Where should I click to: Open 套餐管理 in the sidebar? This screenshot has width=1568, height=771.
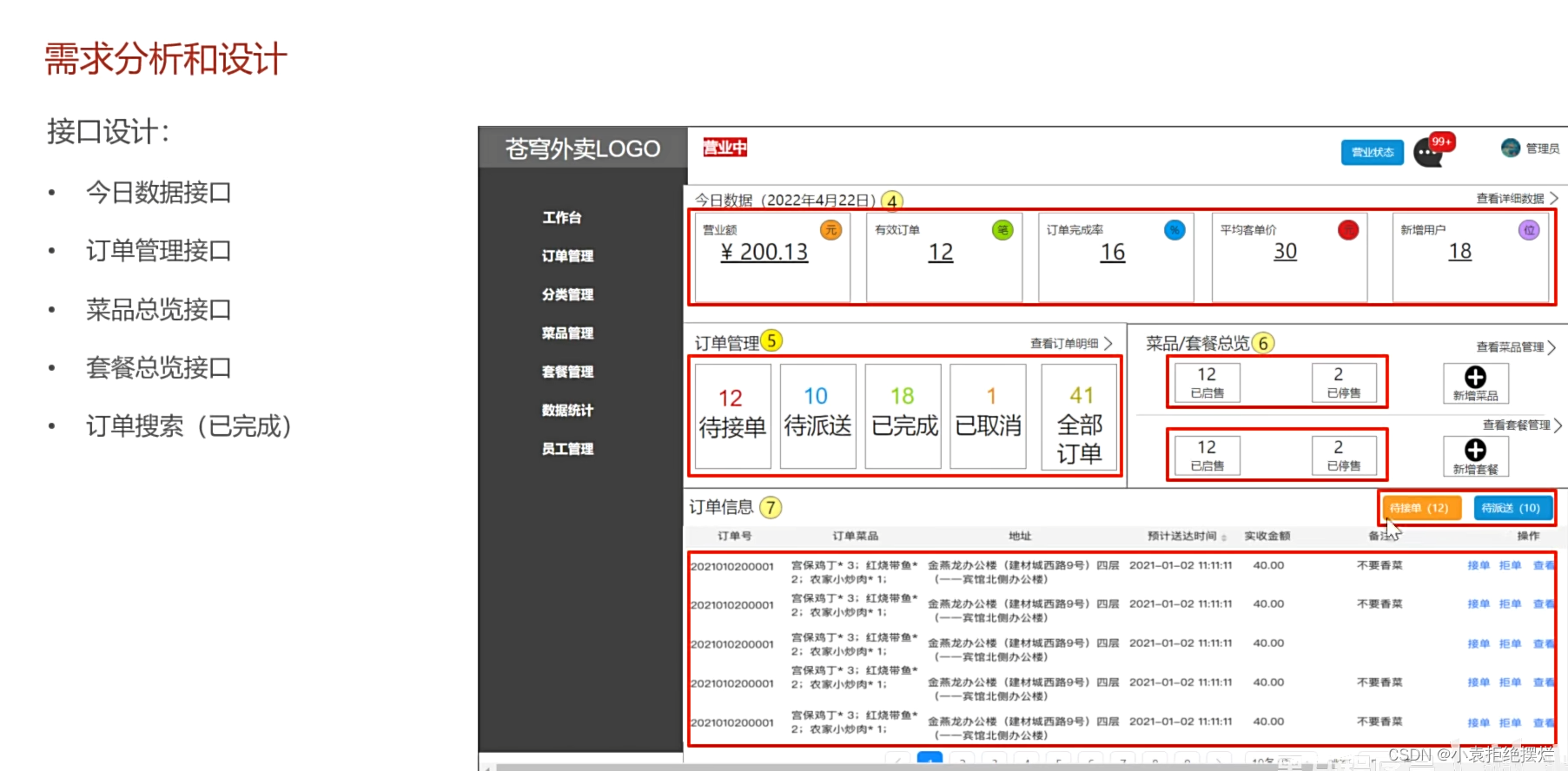[x=567, y=372]
